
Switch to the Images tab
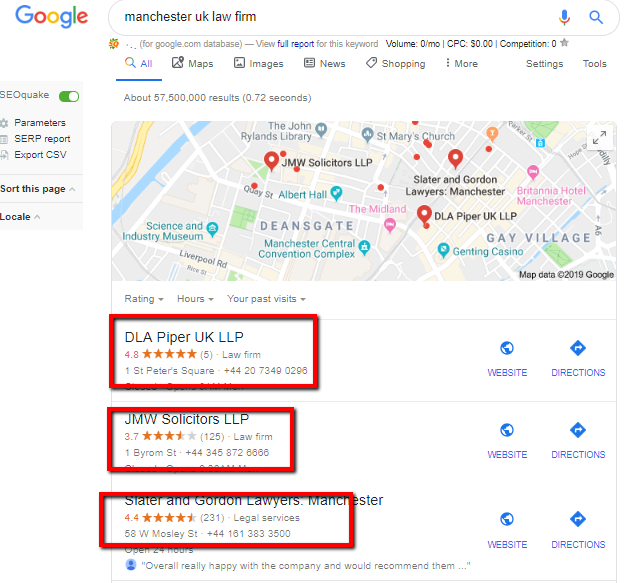pyautogui.click(x=259, y=64)
